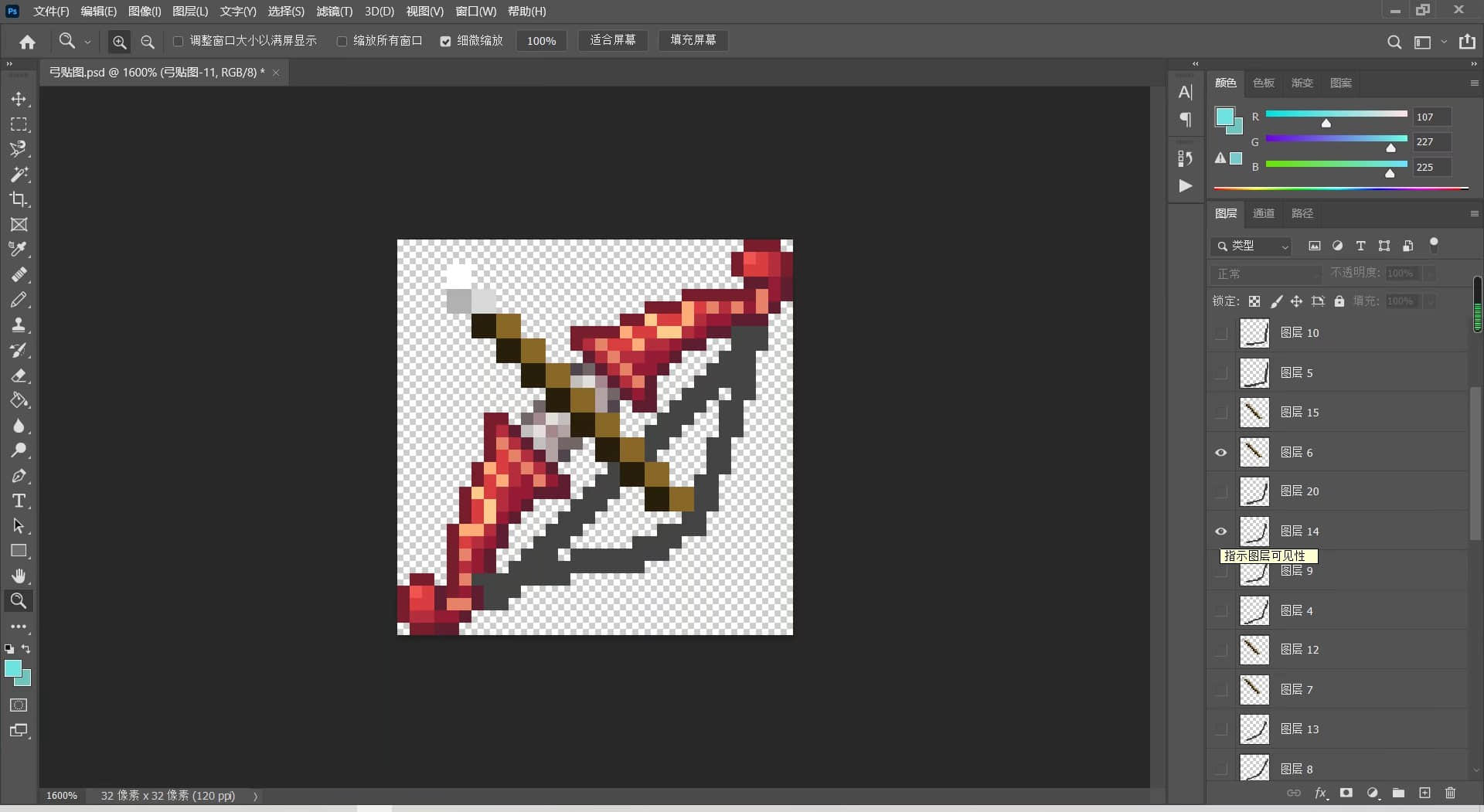Open the Edit Toolbar ellipsis

pyautogui.click(x=19, y=627)
